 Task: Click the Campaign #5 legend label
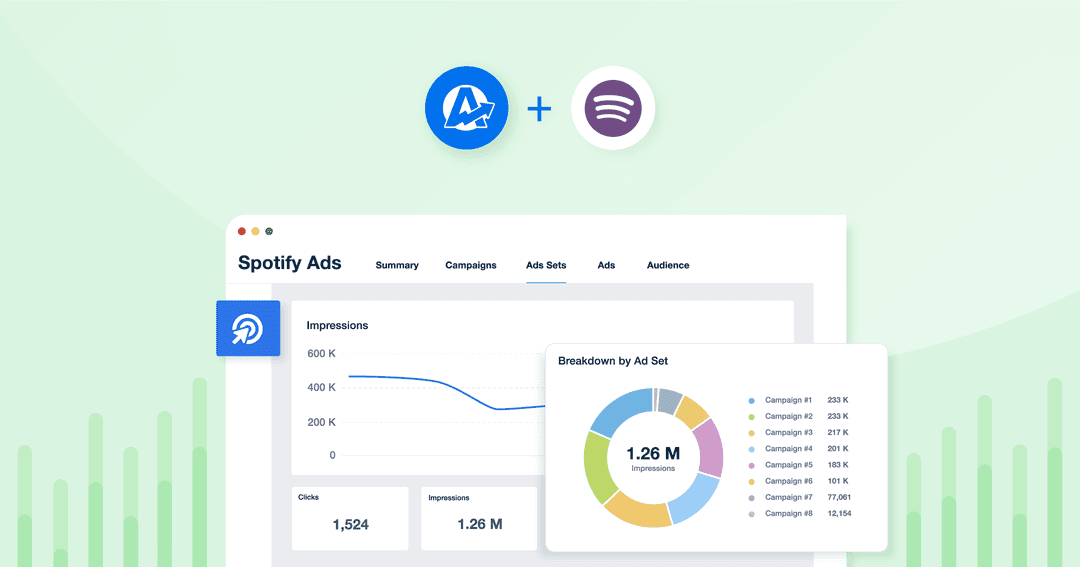(789, 464)
